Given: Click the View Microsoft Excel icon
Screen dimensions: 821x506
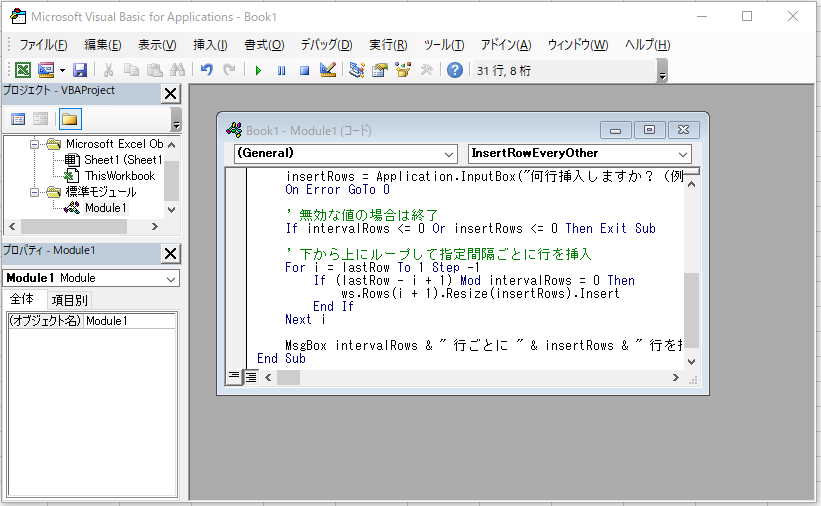Looking at the screenshot, I should pyautogui.click(x=23, y=70).
